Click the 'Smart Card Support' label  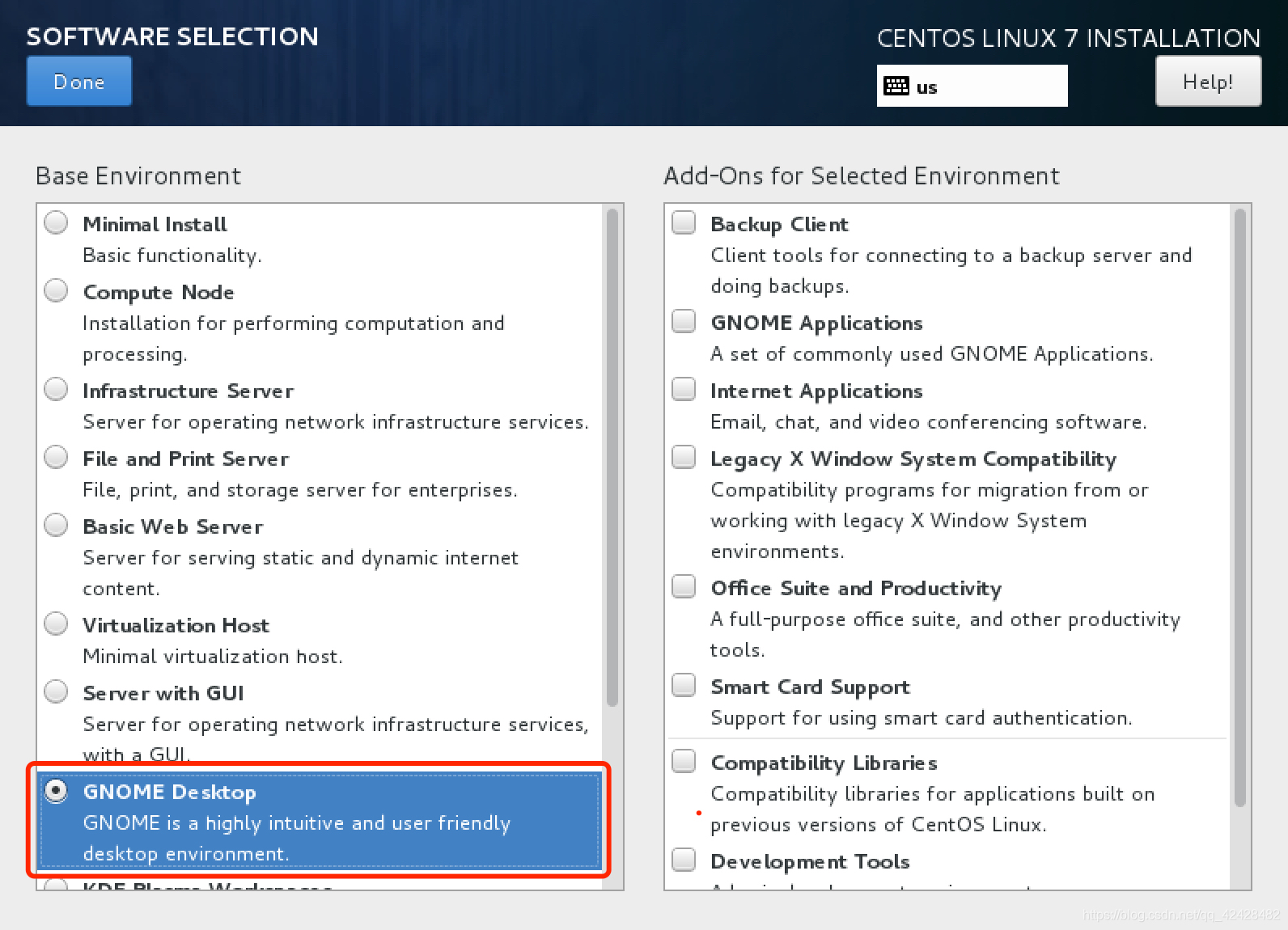tap(811, 687)
